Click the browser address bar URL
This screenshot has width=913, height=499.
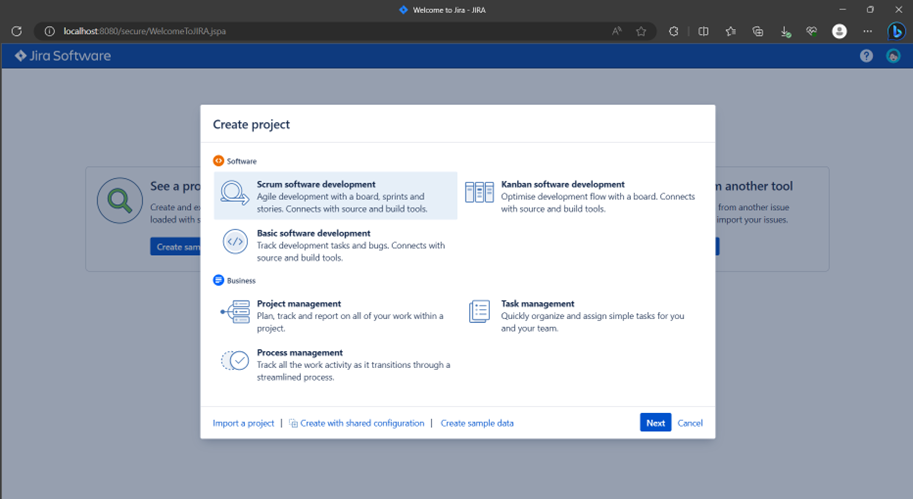(x=144, y=31)
